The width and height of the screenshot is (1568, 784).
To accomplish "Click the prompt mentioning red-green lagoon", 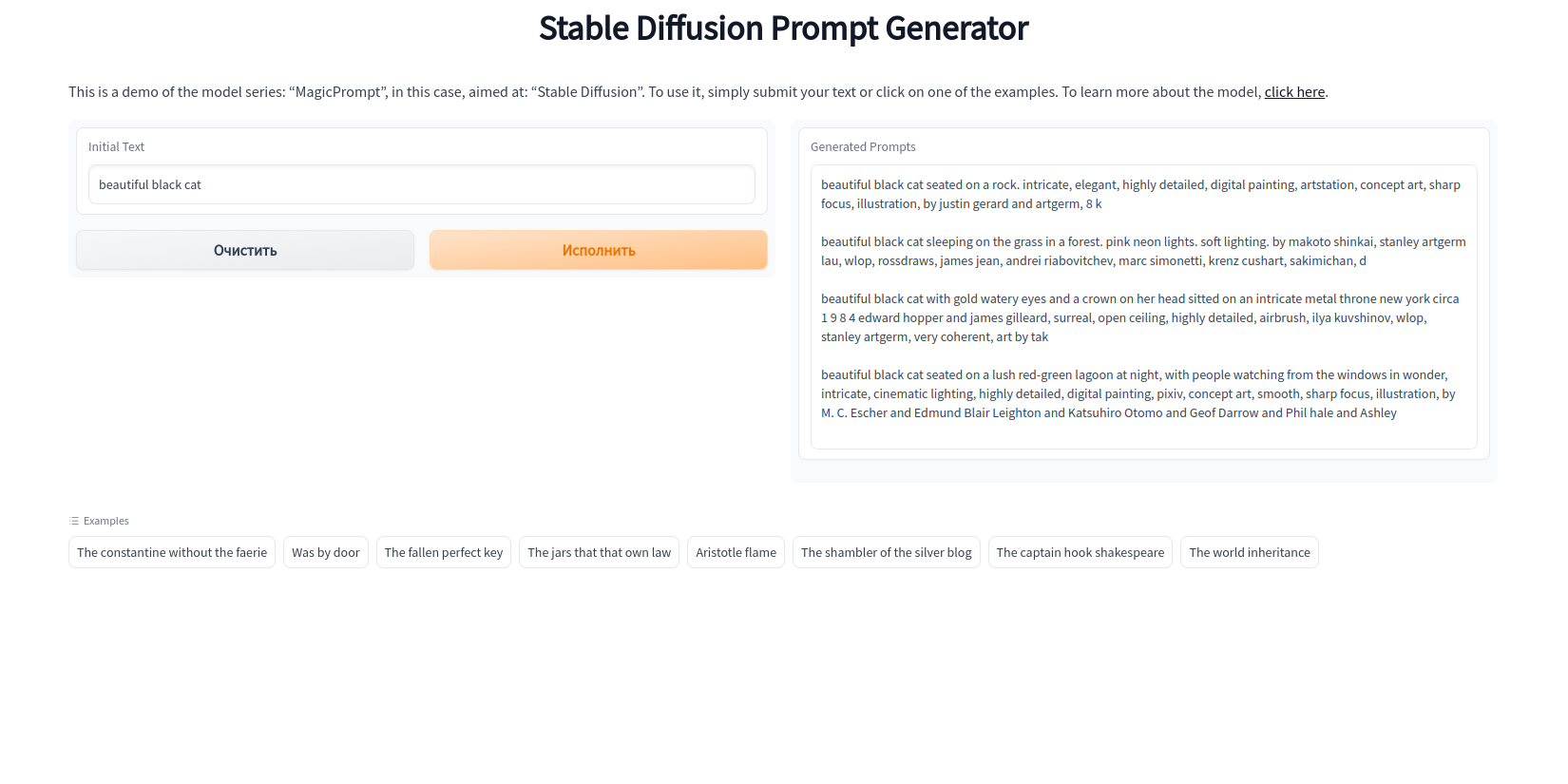I will [x=1140, y=393].
